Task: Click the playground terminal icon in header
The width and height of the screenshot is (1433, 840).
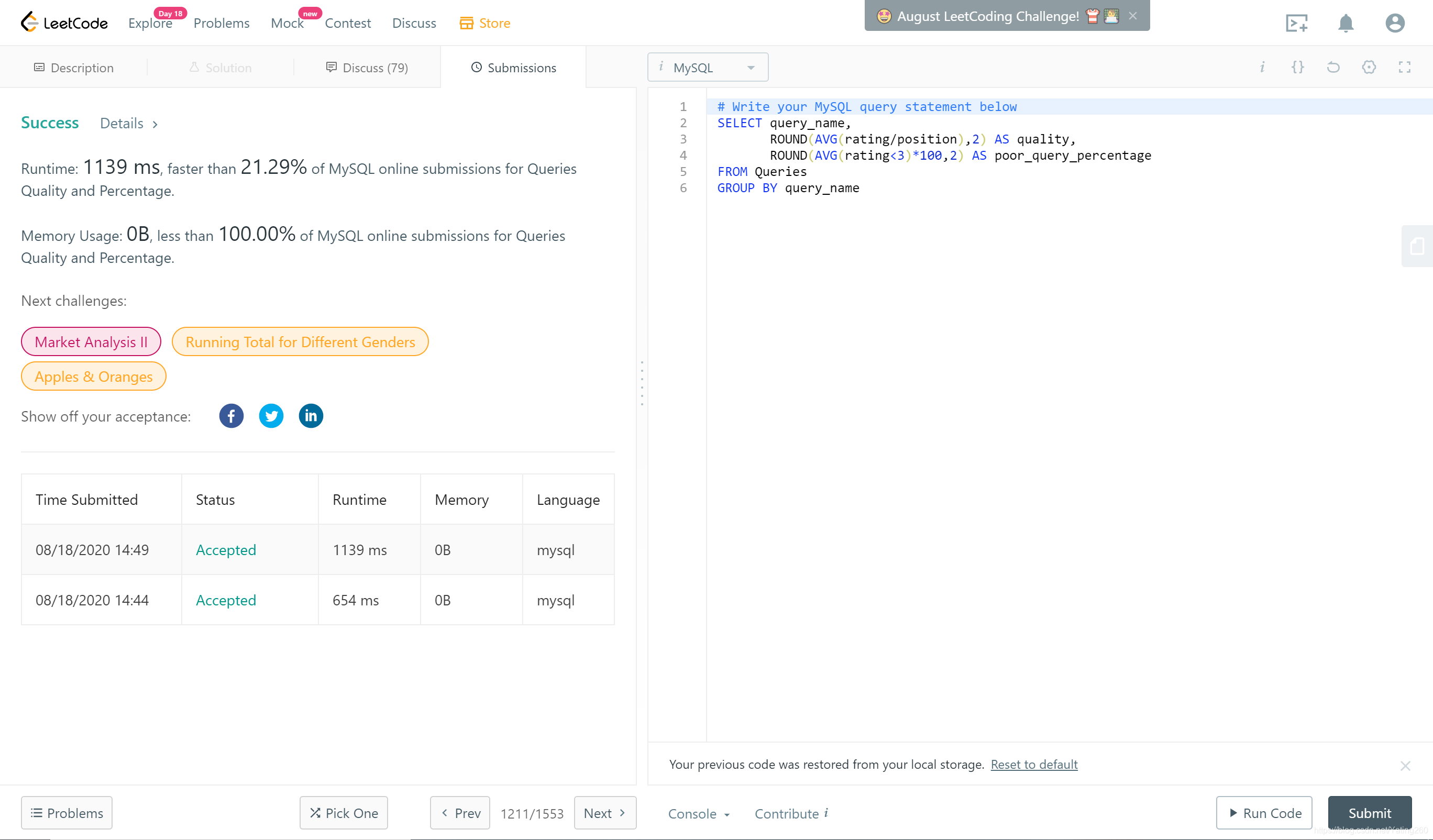Action: click(x=1296, y=24)
